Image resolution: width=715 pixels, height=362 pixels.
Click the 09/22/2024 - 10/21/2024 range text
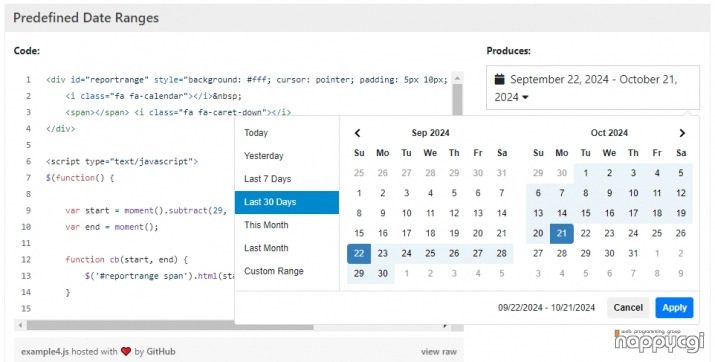[546, 308]
